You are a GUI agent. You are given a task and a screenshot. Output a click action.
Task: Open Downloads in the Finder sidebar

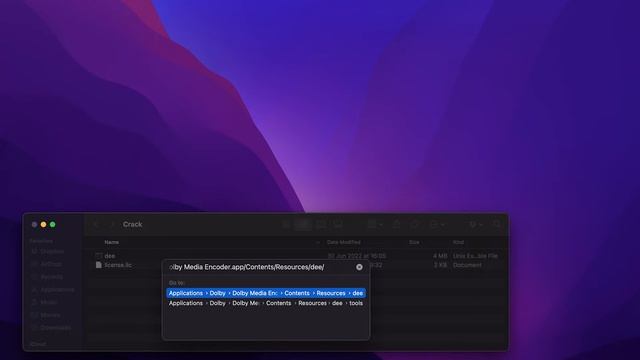coord(51,327)
